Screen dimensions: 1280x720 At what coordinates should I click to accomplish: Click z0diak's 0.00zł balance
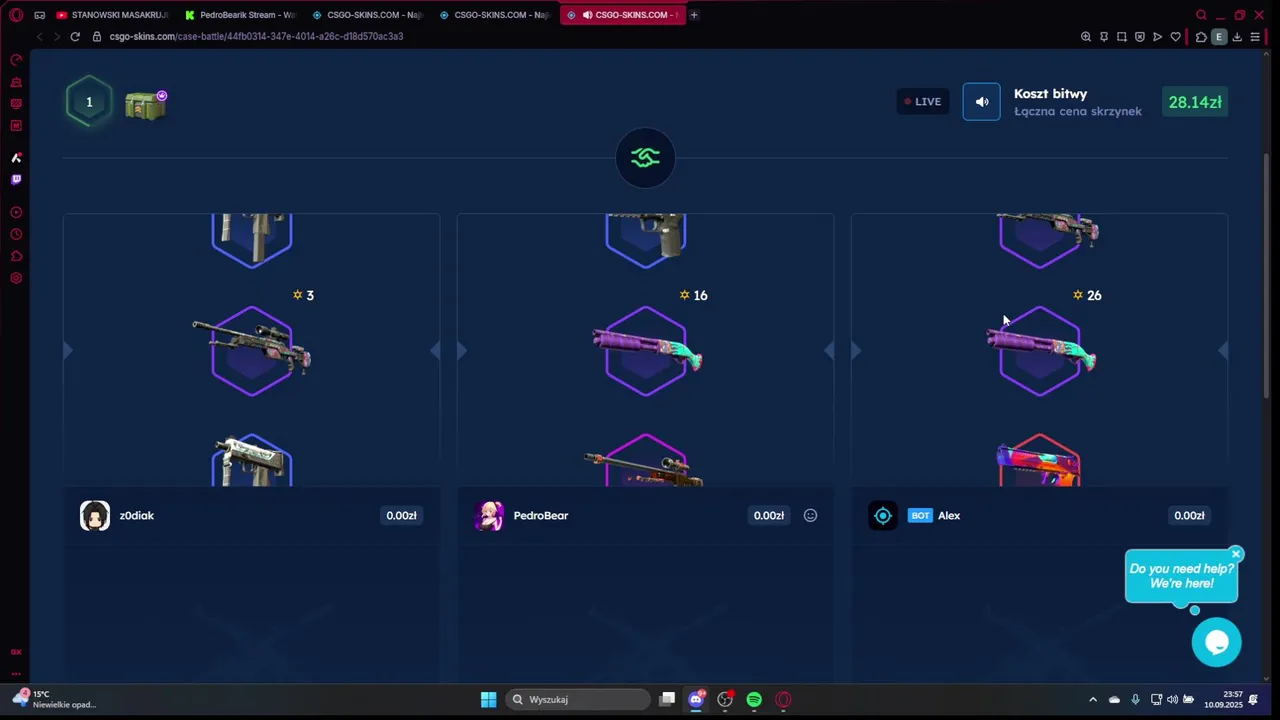[x=401, y=516]
